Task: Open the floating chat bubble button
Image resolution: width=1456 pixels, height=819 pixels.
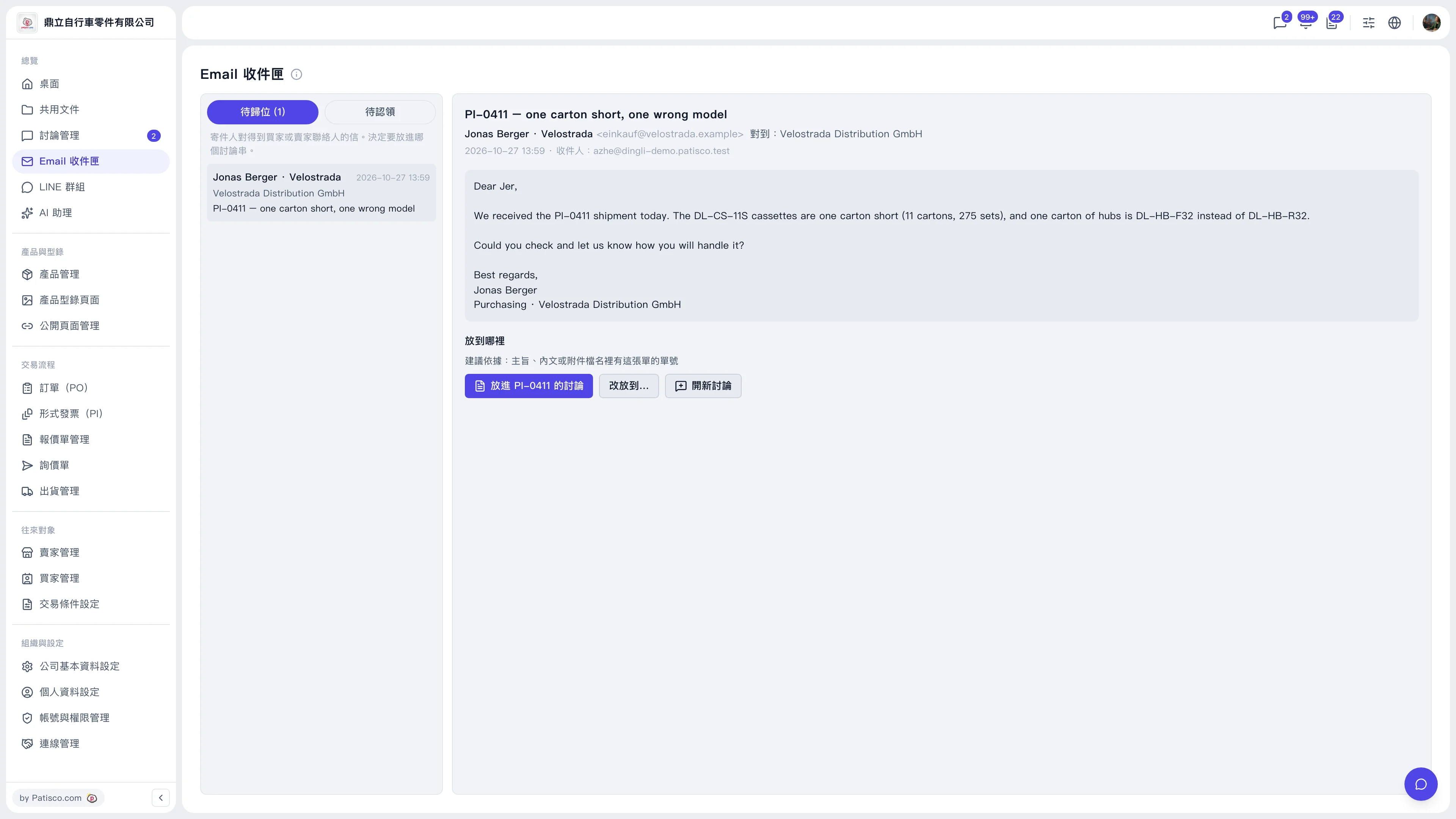Action: (1420, 784)
